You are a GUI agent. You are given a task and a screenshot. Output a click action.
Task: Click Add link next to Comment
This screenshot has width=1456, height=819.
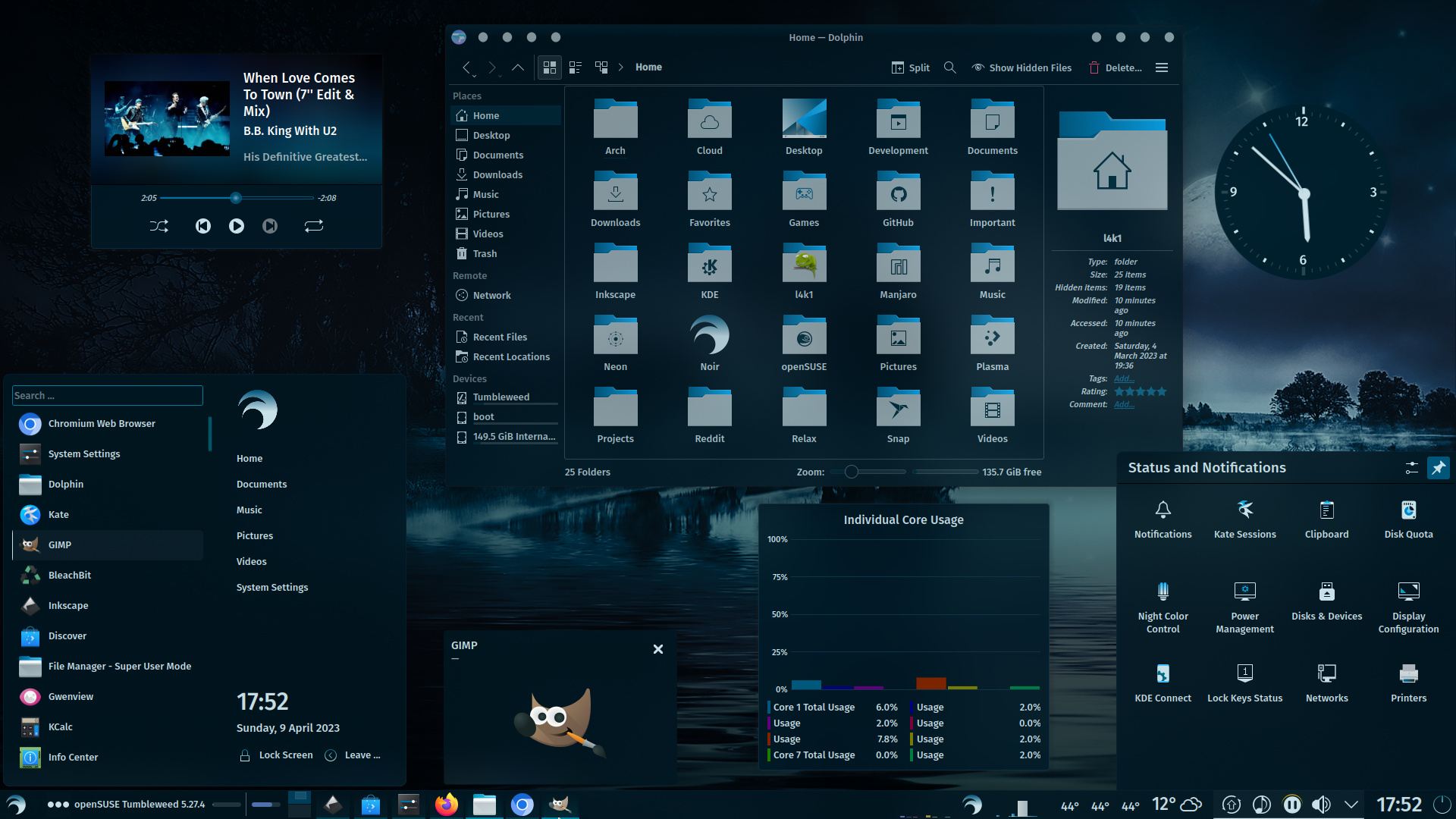tap(1124, 404)
